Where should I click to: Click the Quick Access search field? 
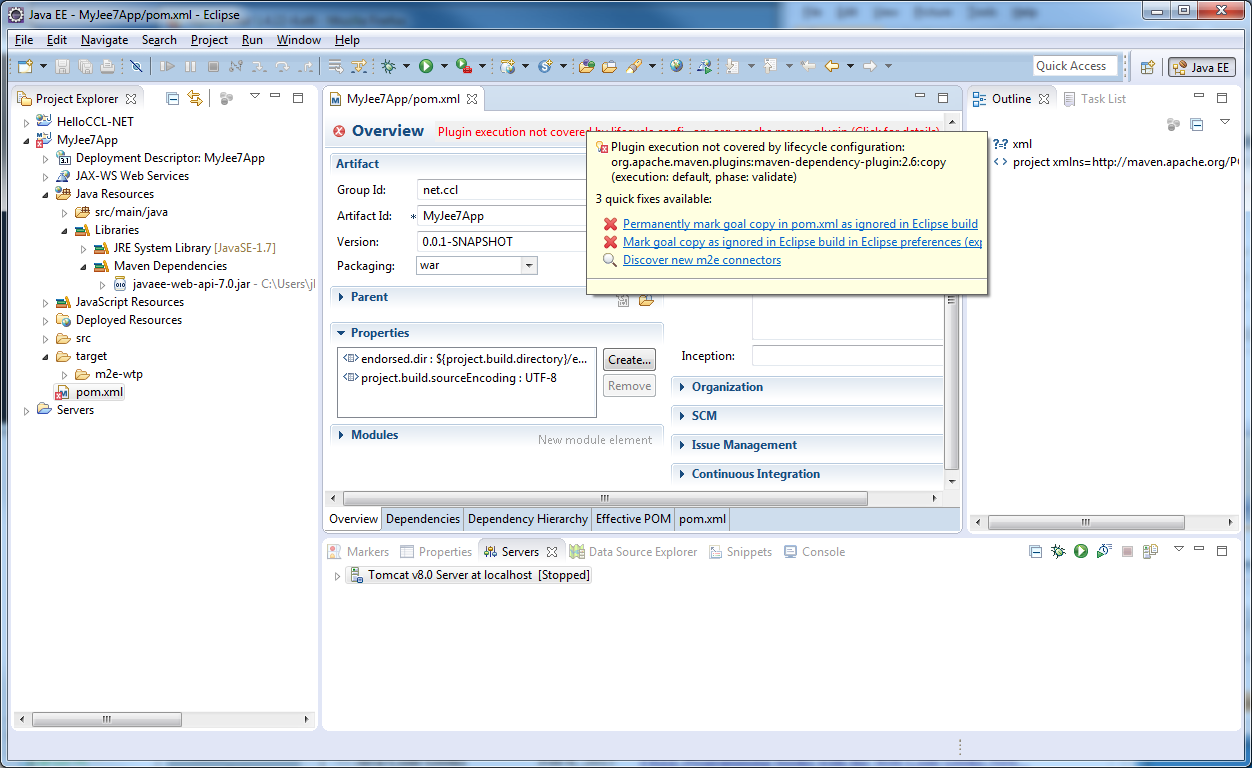click(x=1074, y=66)
